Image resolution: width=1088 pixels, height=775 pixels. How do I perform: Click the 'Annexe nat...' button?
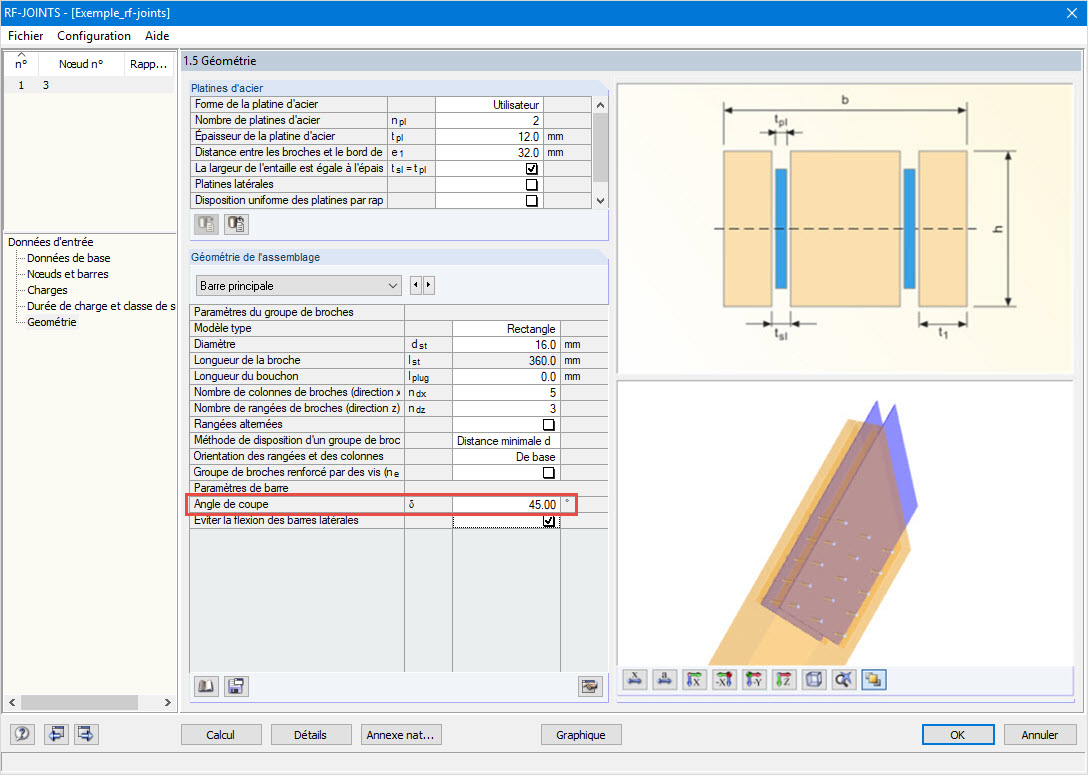point(400,734)
